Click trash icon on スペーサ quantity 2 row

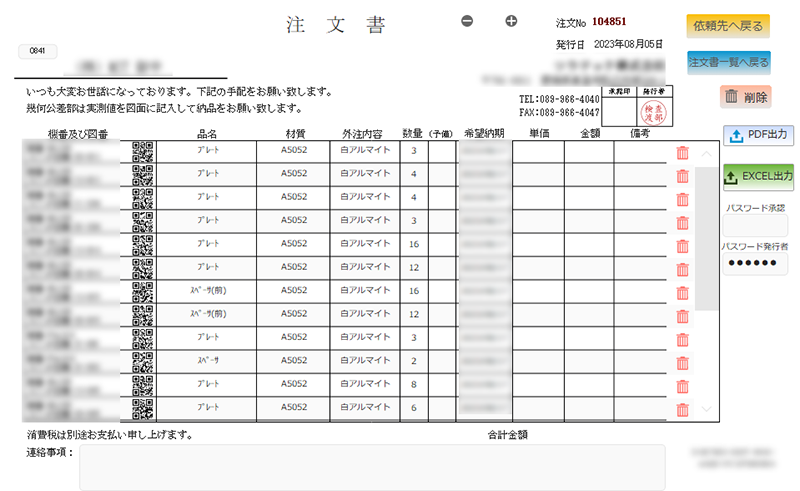(683, 363)
